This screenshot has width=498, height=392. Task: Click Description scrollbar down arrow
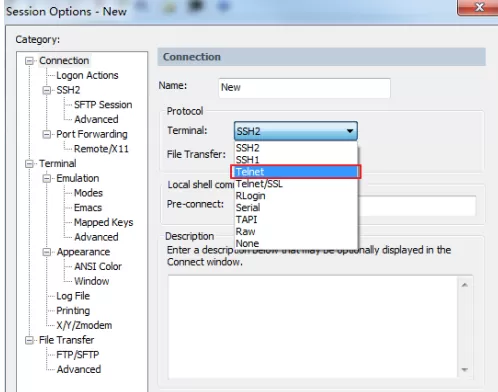click(464, 369)
